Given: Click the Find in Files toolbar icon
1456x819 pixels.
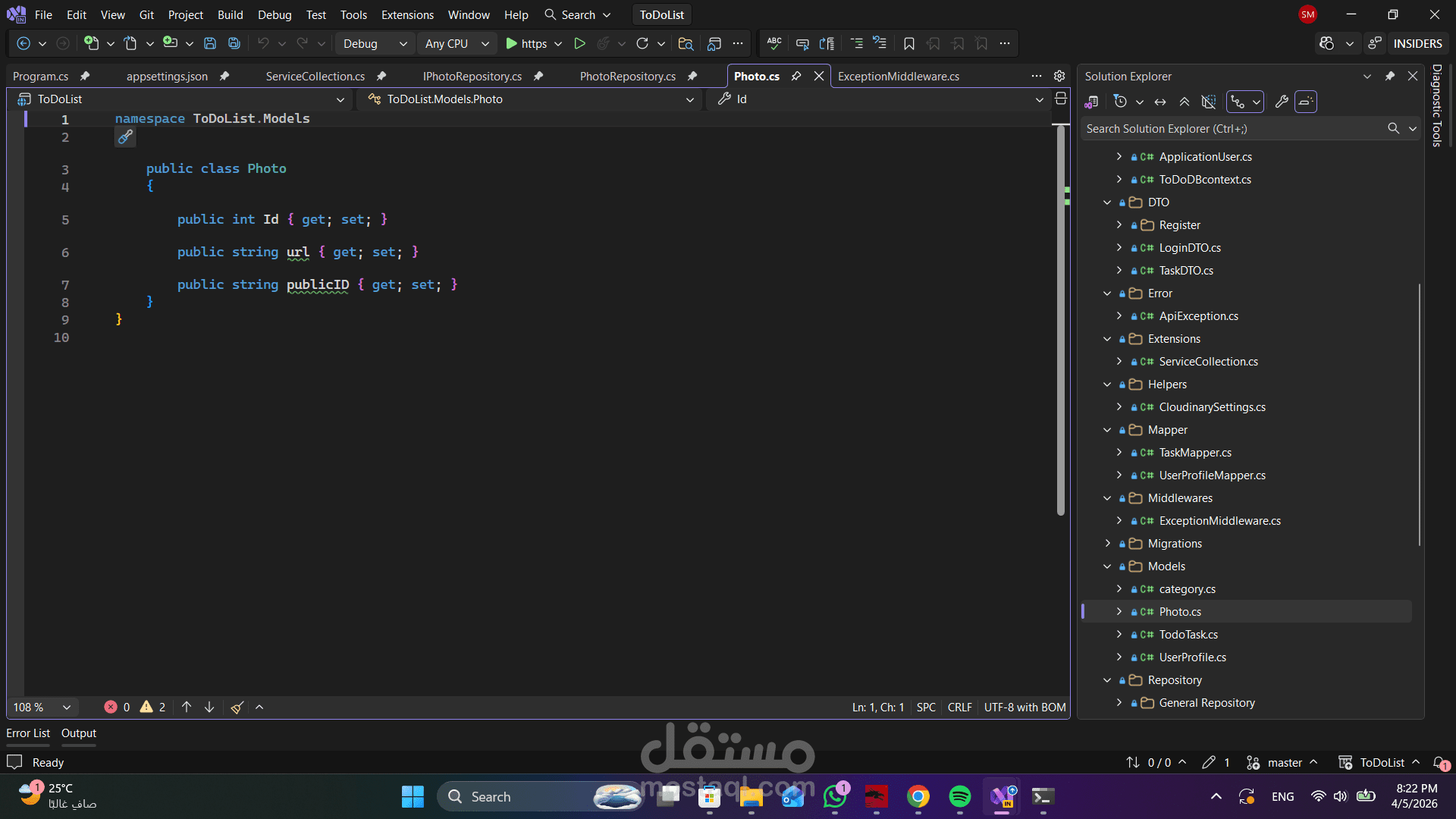Looking at the screenshot, I should point(686,44).
